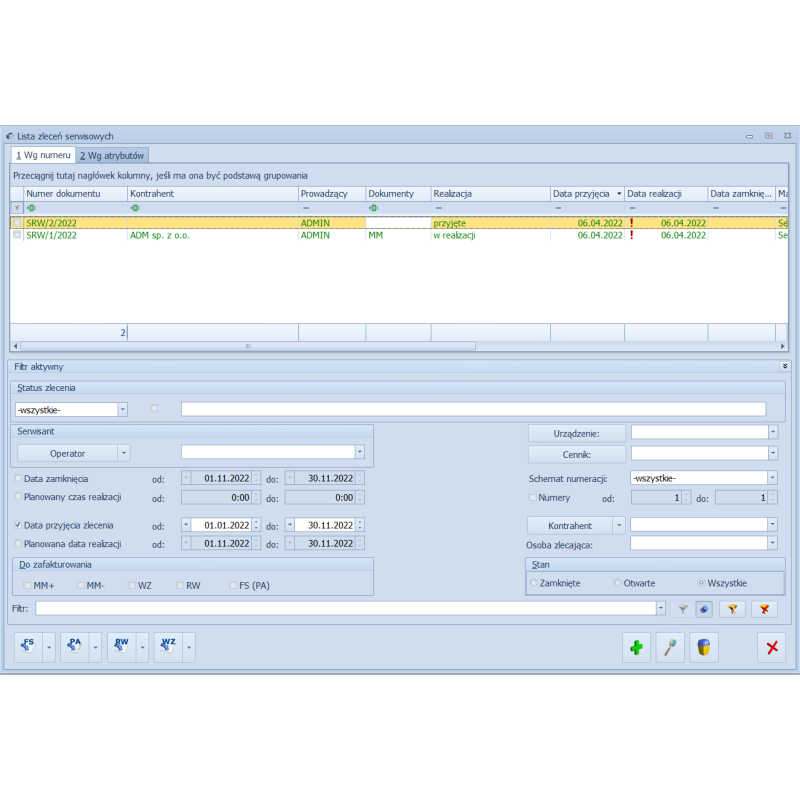
Task: Click the FS invoice generation icon
Action: 28,647
